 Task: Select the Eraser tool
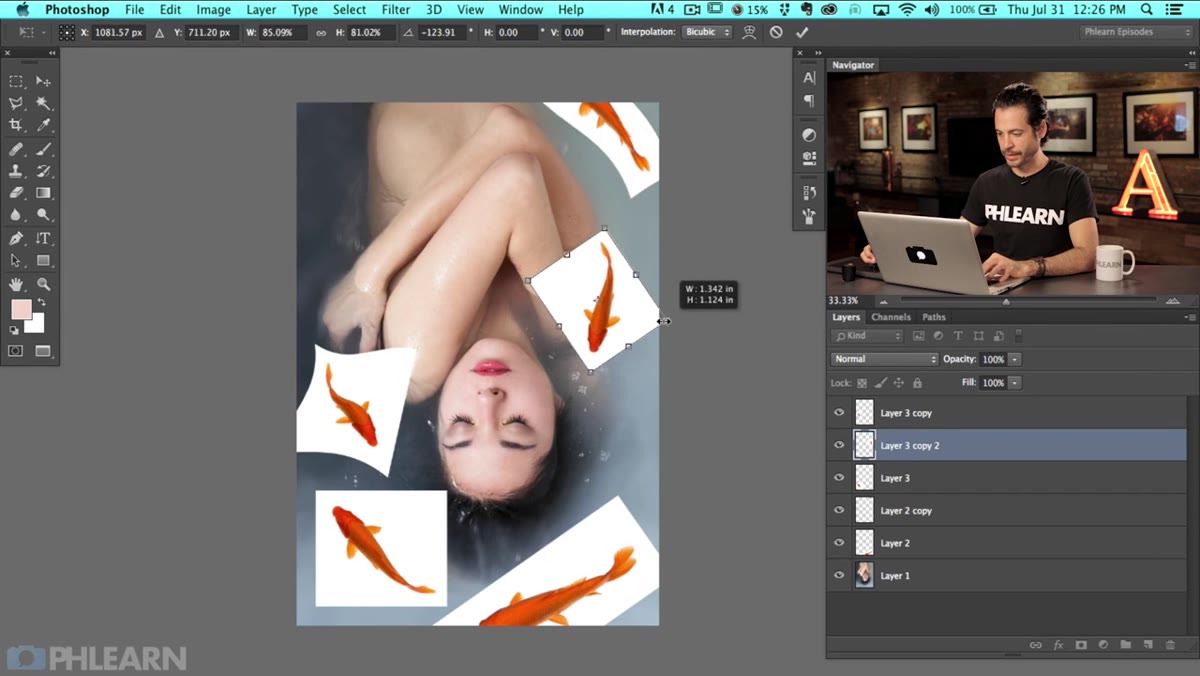pyautogui.click(x=16, y=193)
